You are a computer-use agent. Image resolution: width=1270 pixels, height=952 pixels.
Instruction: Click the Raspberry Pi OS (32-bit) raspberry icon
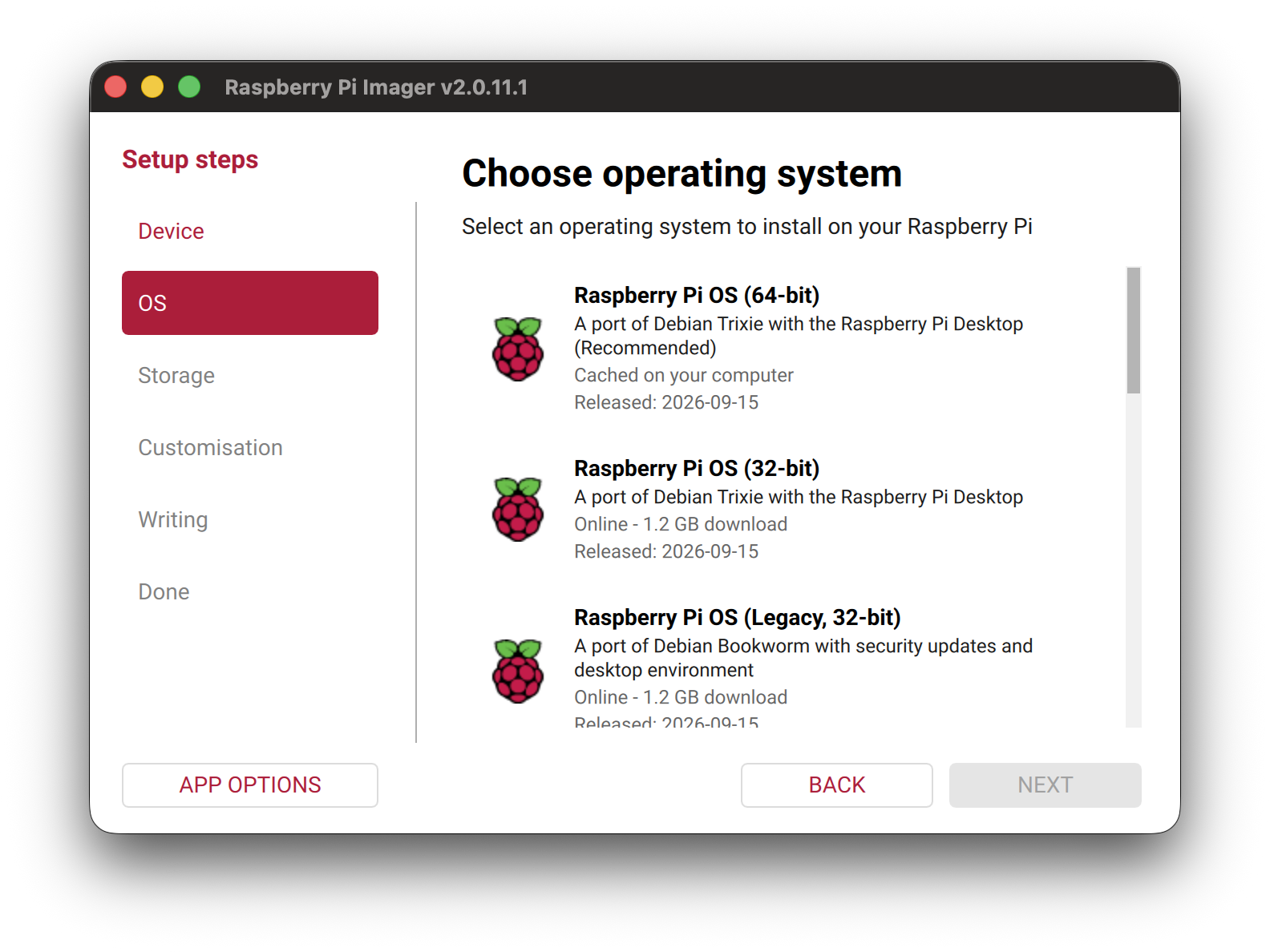[518, 510]
